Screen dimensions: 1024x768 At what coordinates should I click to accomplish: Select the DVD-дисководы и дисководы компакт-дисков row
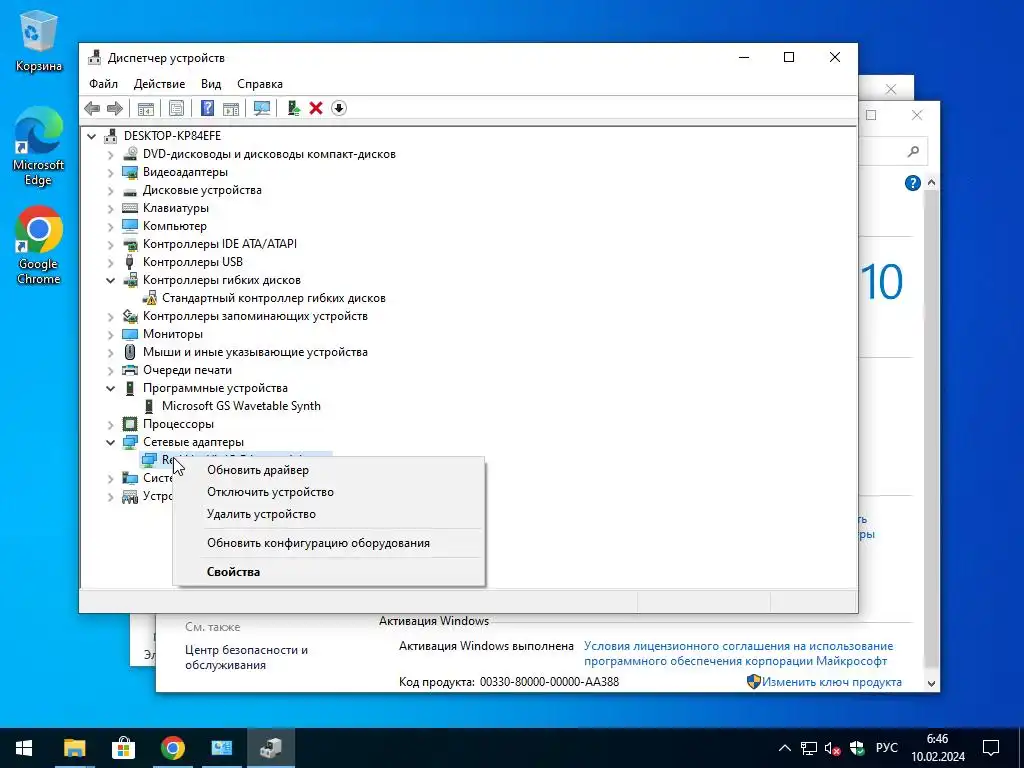[x=269, y=154]
